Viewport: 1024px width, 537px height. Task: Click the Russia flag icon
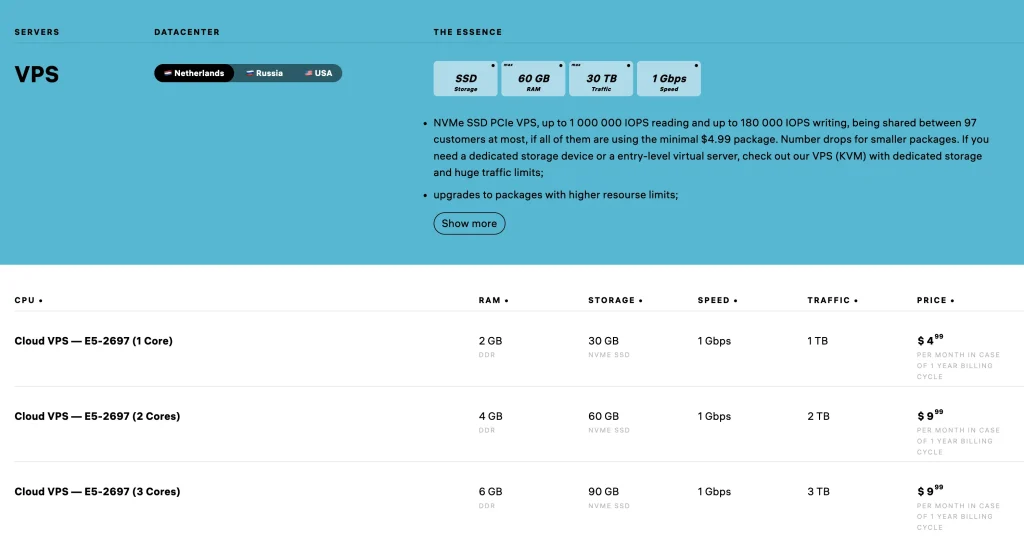pyautogui.click(x=249, y=73)
